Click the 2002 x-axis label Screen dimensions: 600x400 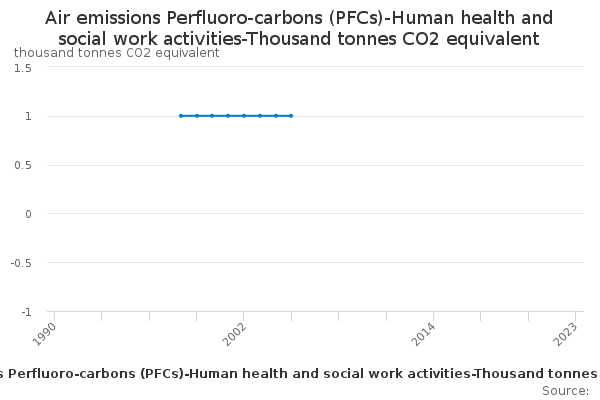click(236, 335)
